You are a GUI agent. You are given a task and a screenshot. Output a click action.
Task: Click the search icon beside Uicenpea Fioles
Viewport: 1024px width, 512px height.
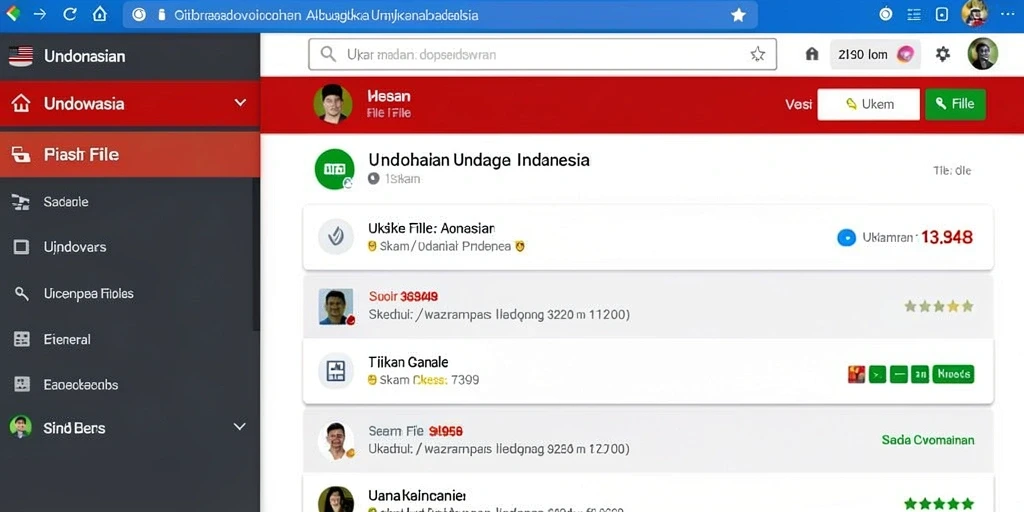22,294
